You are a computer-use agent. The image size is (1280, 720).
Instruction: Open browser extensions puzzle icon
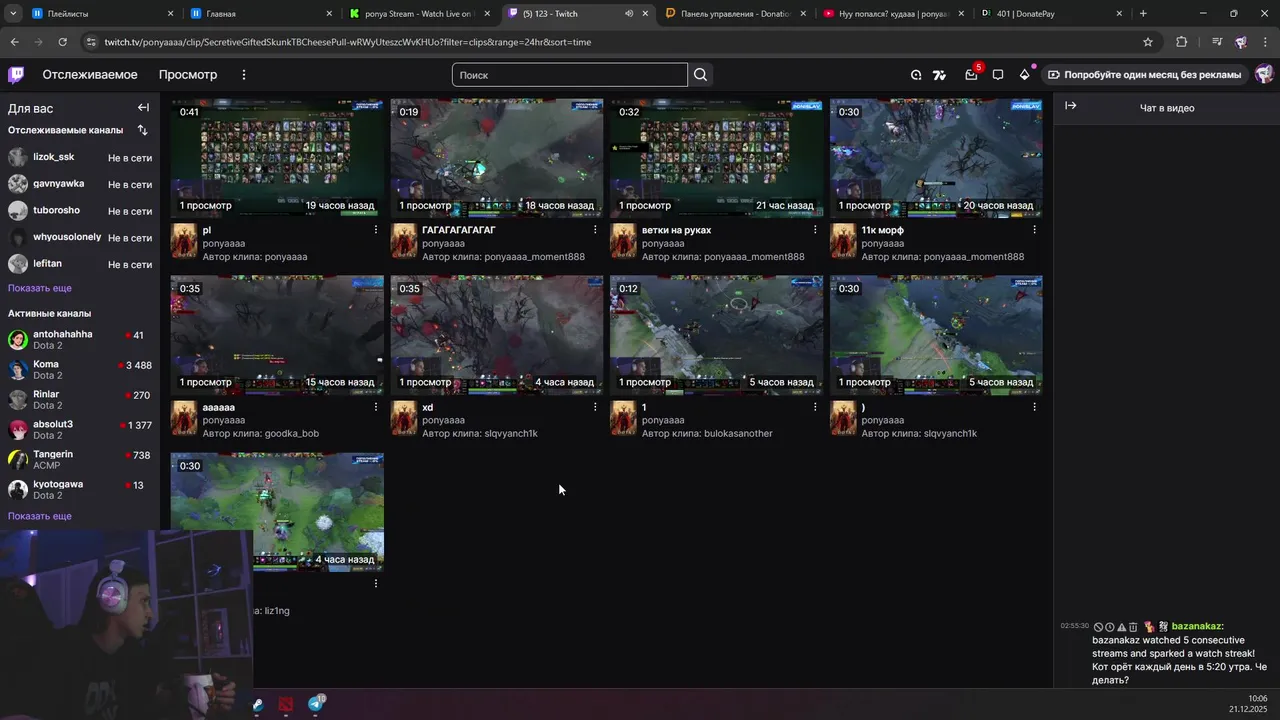pos(1181,42)
